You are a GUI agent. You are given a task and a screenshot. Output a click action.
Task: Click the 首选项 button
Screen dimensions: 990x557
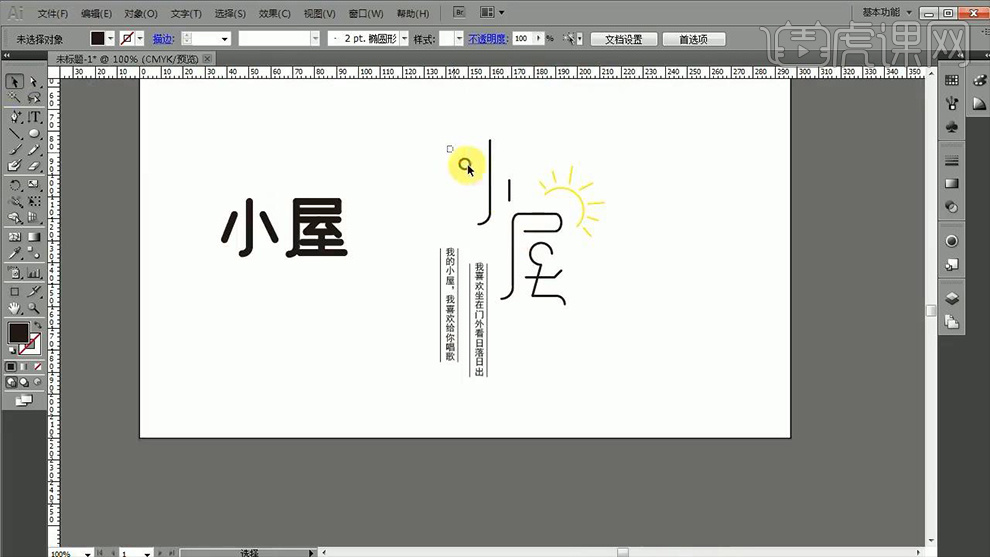pyautogui.click(x=693, y=39)
